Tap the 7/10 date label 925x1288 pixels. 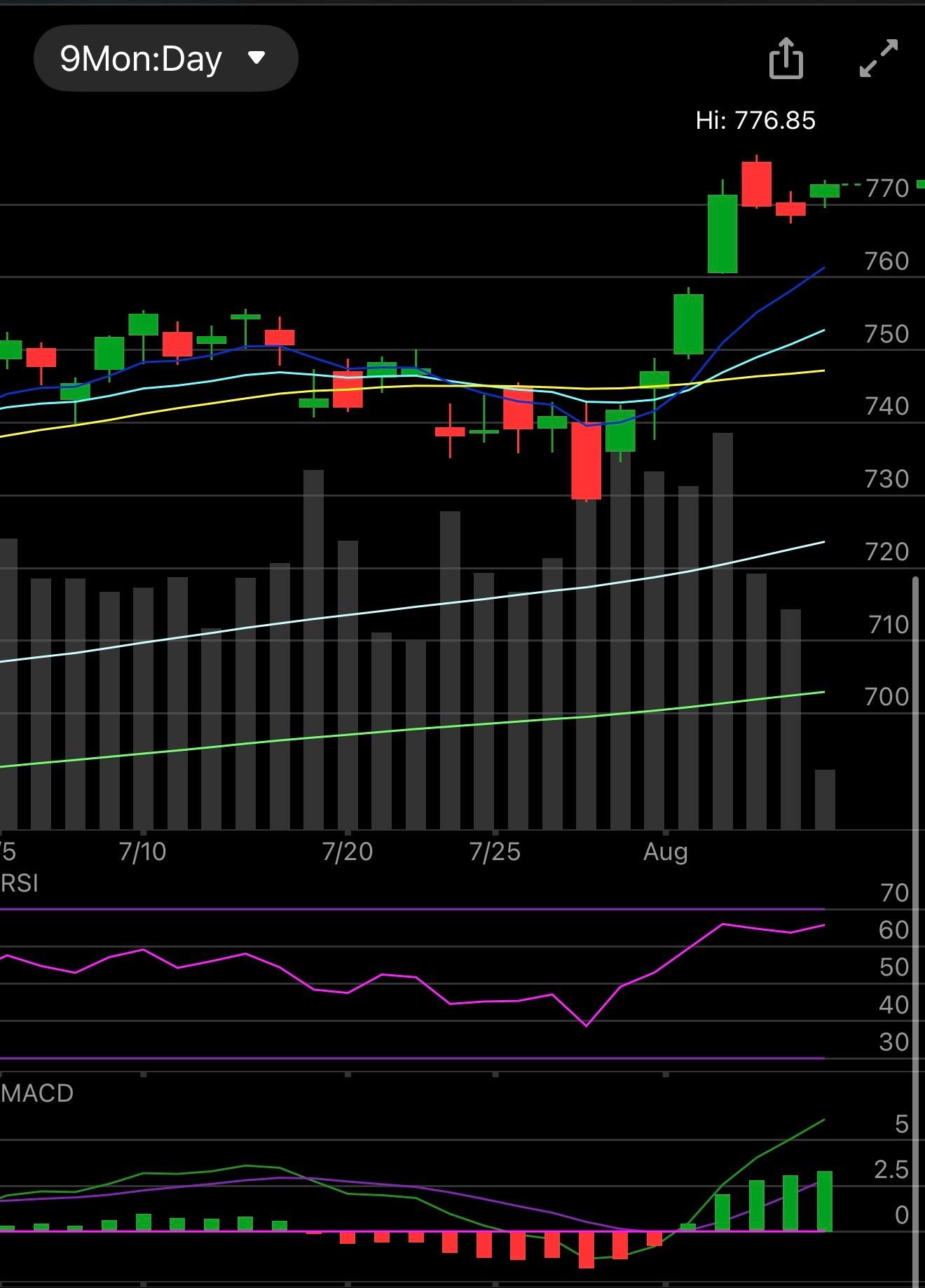pos(143,852)
